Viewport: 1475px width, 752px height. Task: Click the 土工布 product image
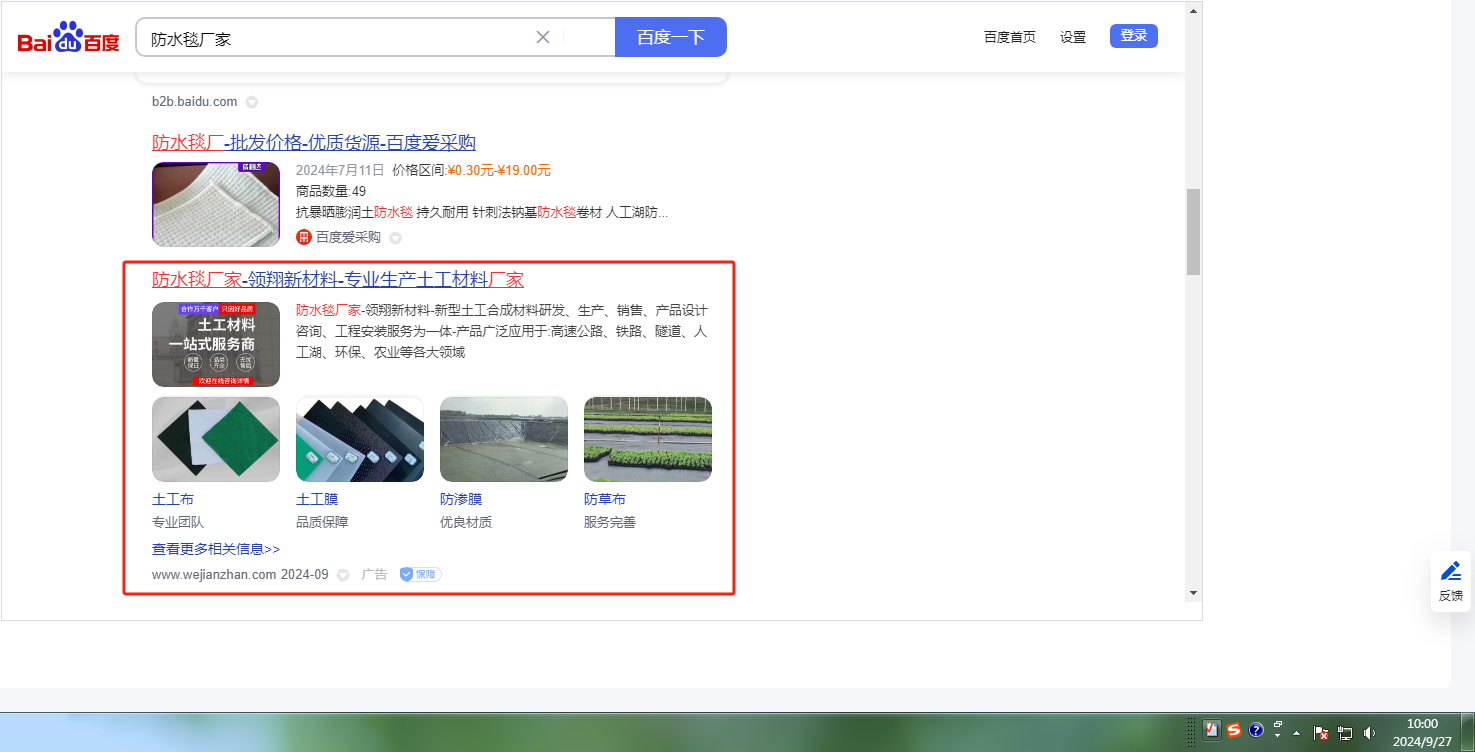point(216,439)
